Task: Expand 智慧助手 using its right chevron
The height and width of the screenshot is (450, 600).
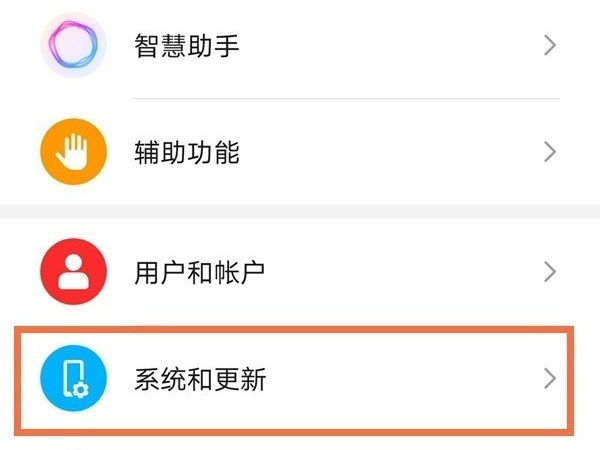Action: pyautogui.click(x=549, y=45)
